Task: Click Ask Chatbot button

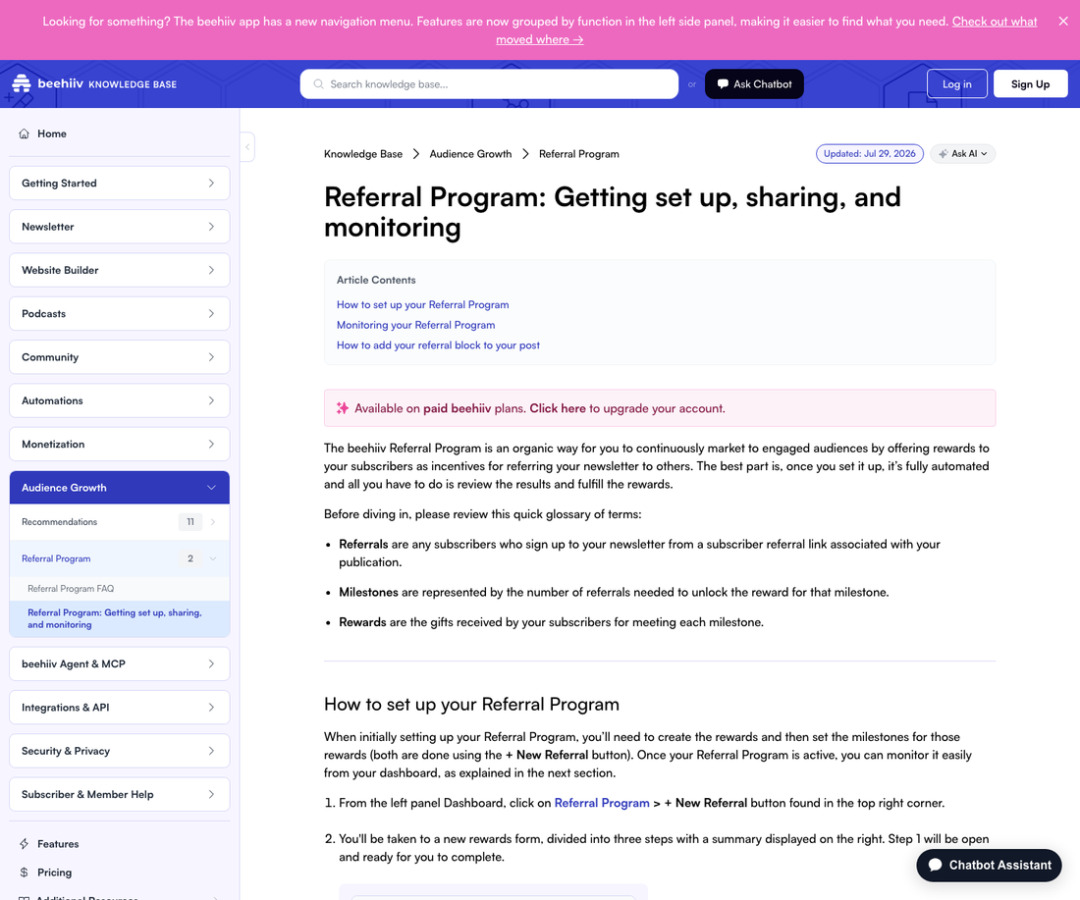Action: pos(754,84)
